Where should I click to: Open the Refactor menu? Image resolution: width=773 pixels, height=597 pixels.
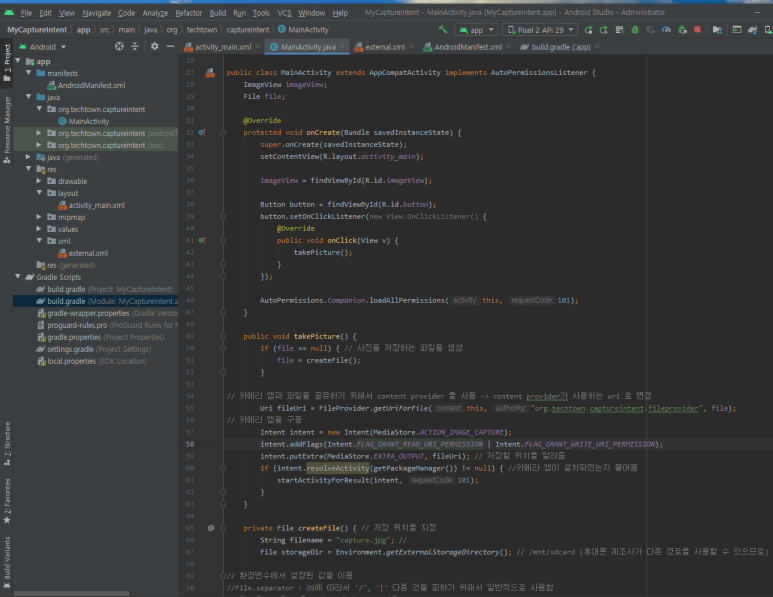(188, 13)
